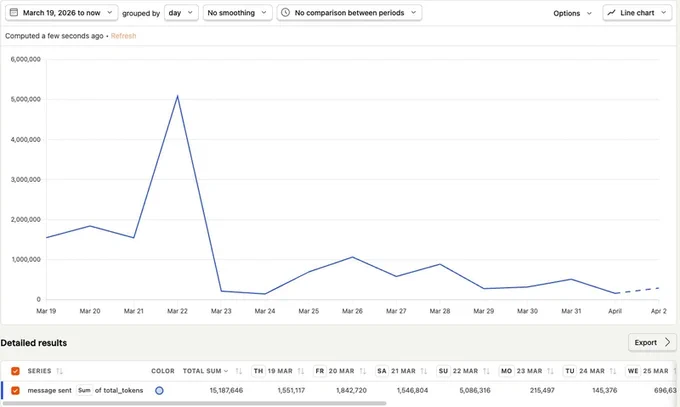The image size is (680, 407).
Task: Click the Sum aggregation tag in series row
Action: click(x=84, y=391)
